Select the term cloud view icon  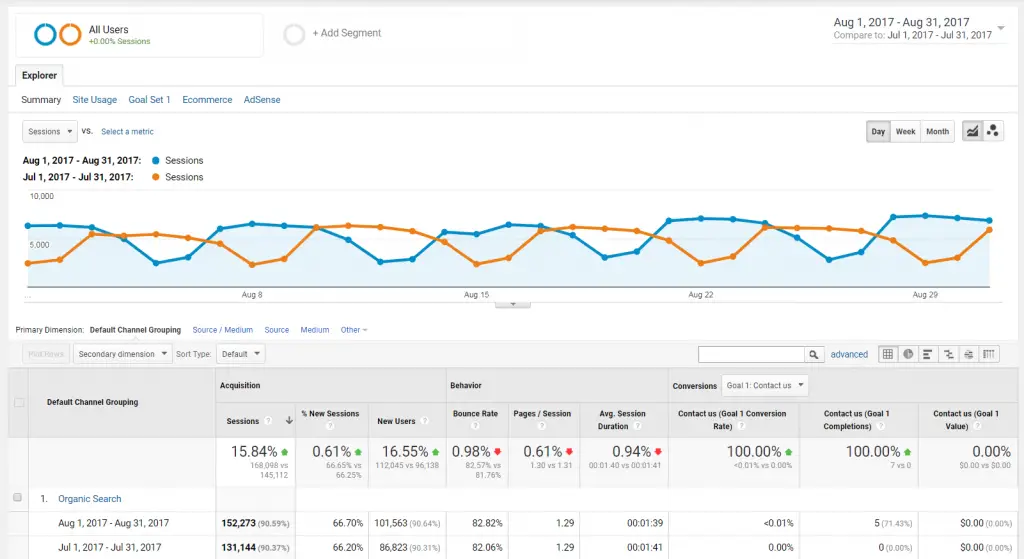point(968,354)
